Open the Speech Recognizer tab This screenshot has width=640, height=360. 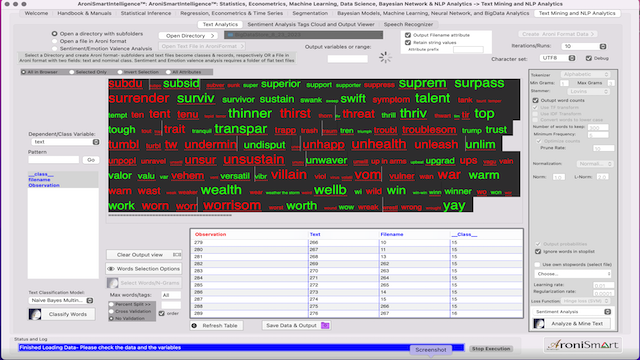pos(408,24)
